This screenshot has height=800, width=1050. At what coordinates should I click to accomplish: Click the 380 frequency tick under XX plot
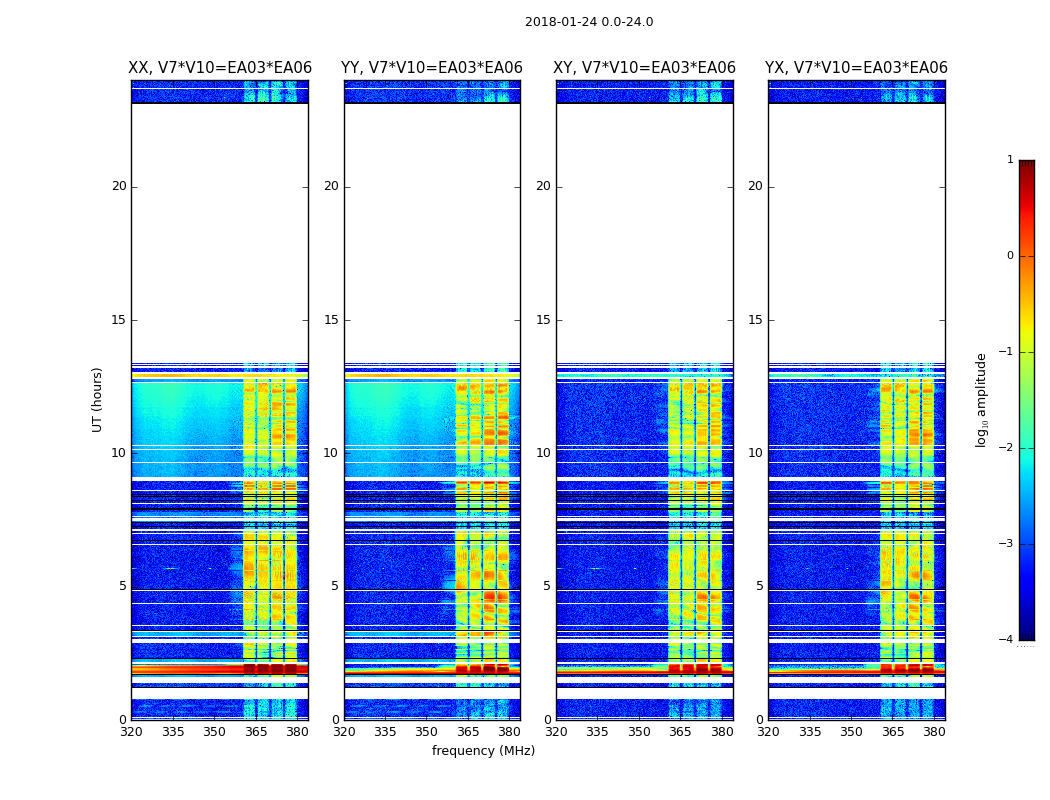[x=297, y=732]
